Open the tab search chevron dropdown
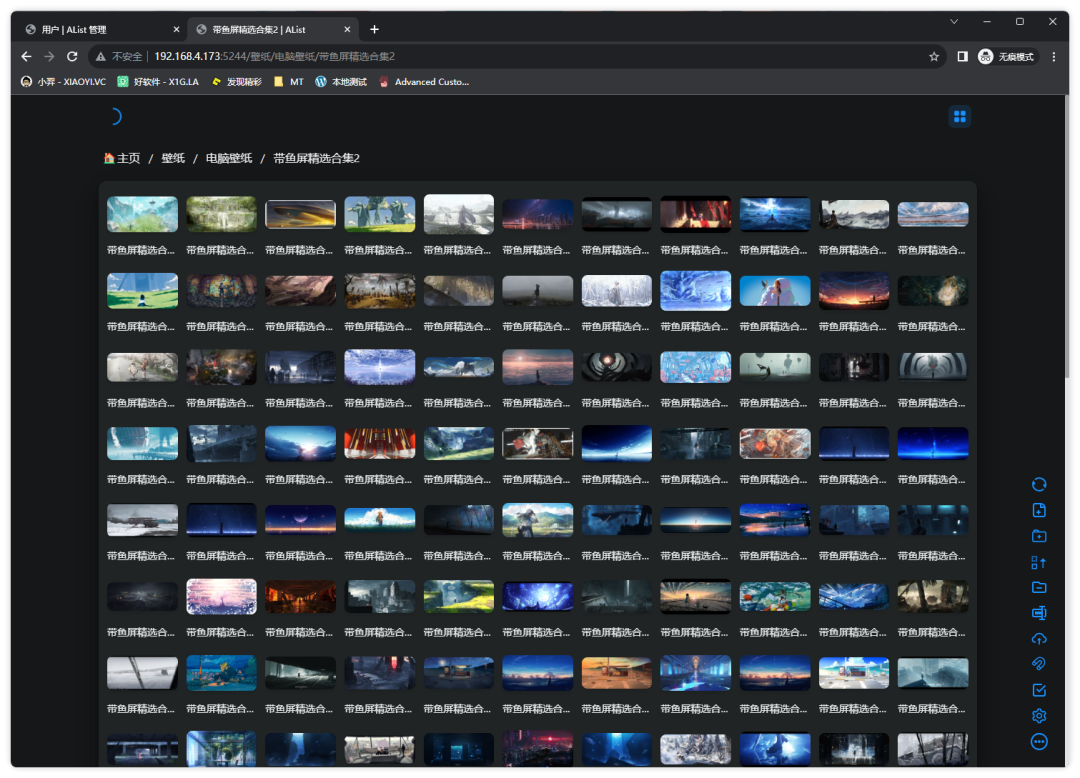The image size is (1080, 778). pos(954,21)
